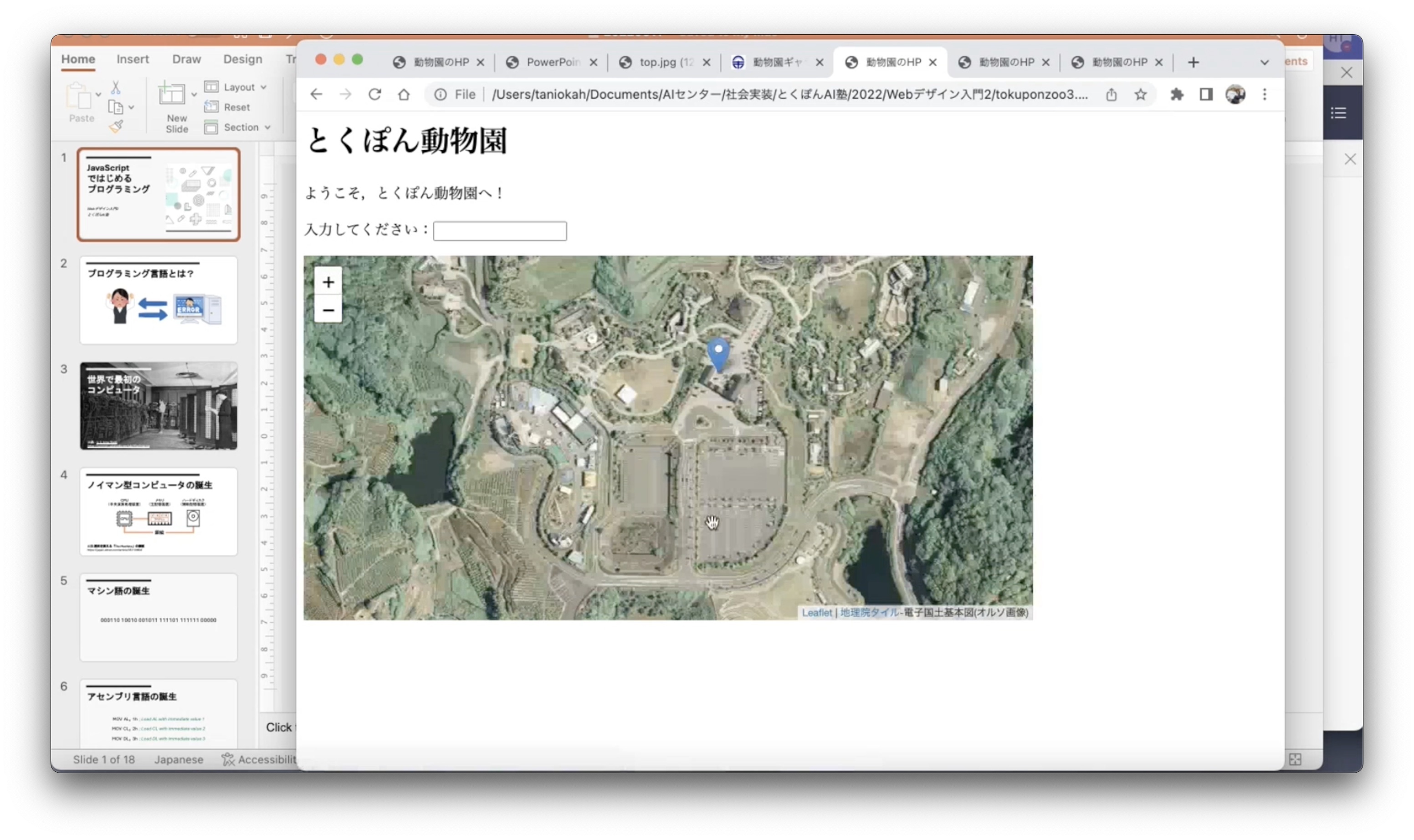
Task: Open the Chrome profile avatar
Action: [x=1235, y=95]
